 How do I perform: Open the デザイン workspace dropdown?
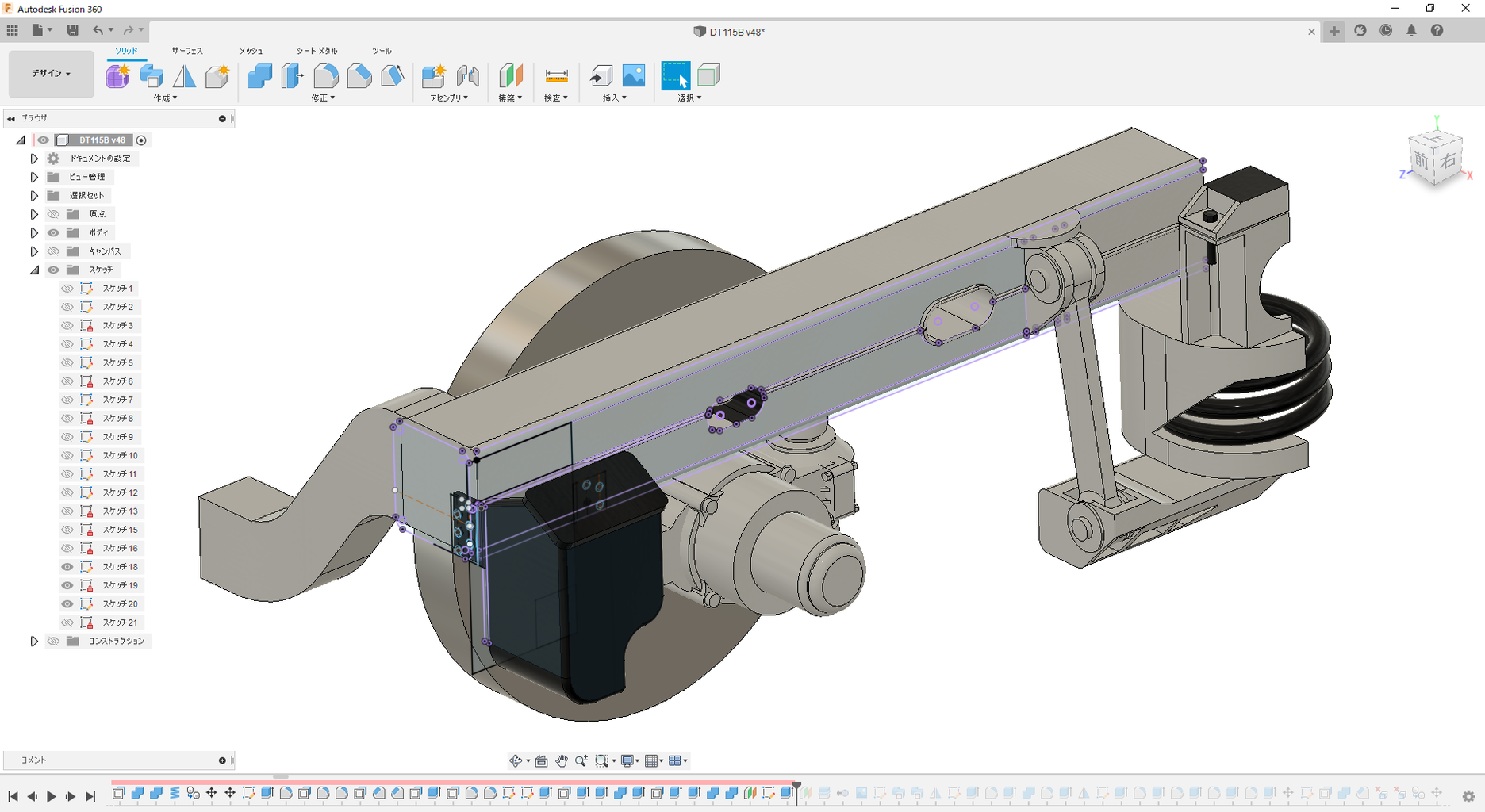click(x=52, y=74)
